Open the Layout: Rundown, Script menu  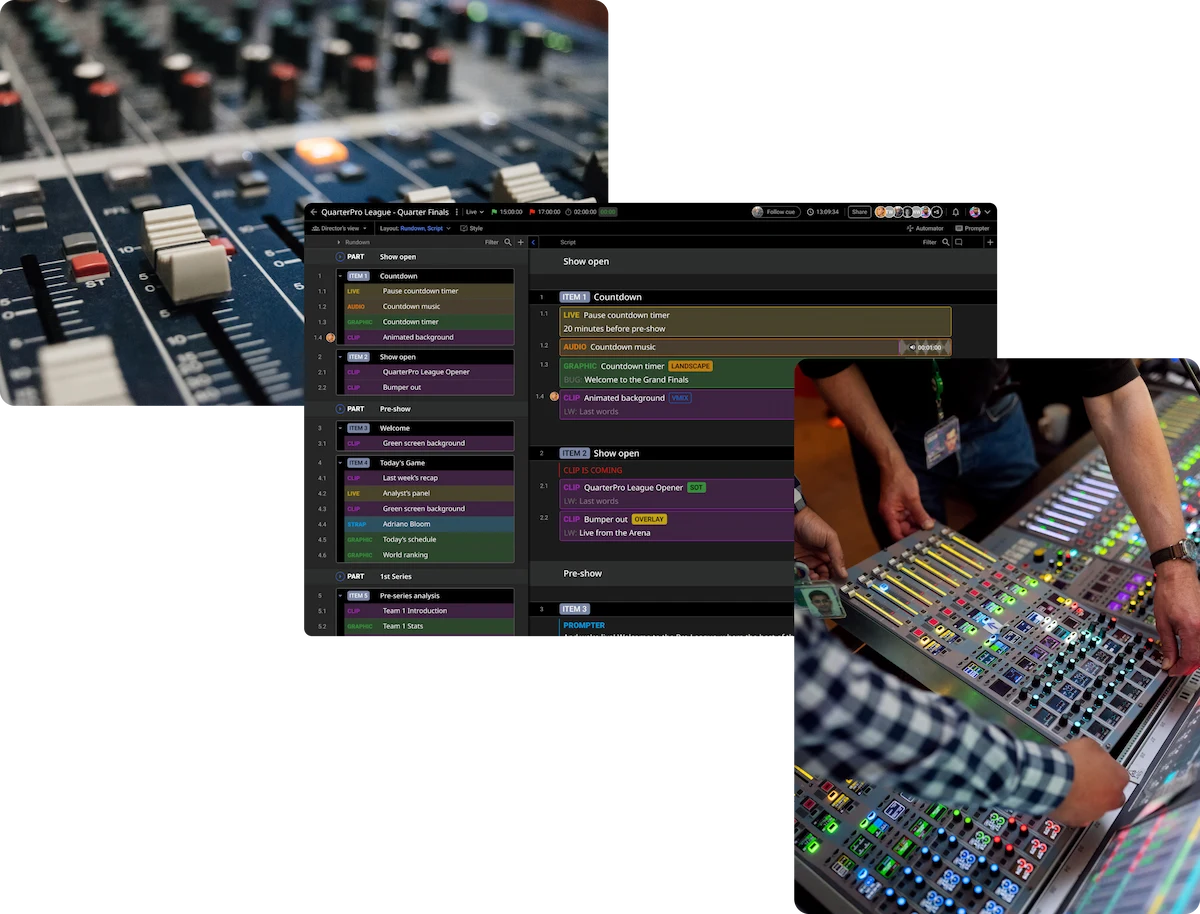click(415, 228)
